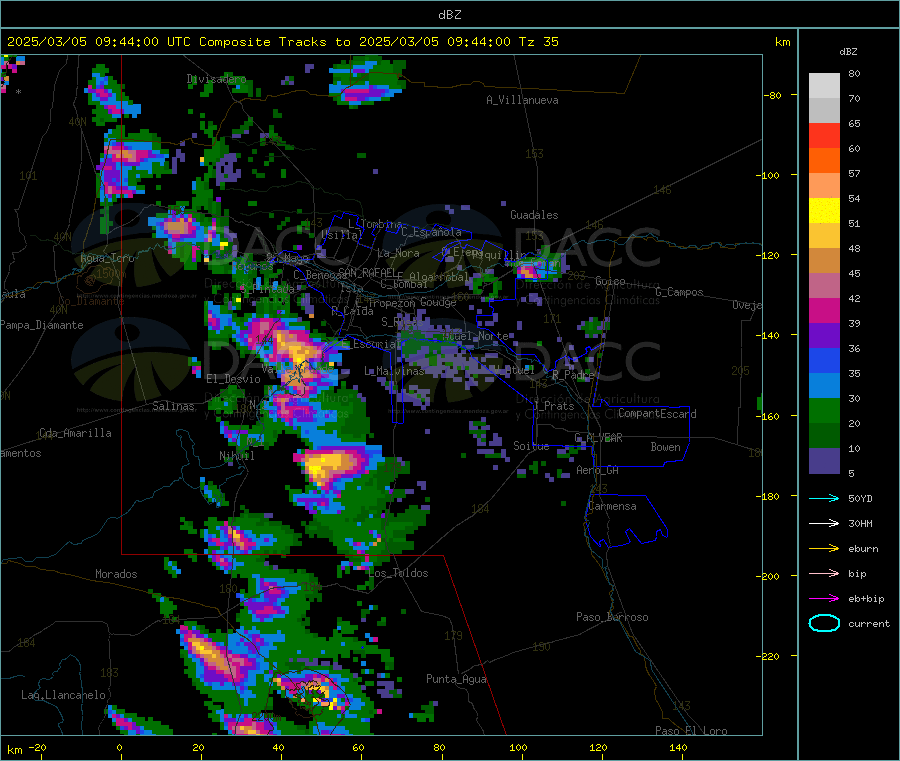Click the yellow eburn arrow in legend
Image resolution: width=900 pixels, height=761 pixels.
[x=824, y=549]
